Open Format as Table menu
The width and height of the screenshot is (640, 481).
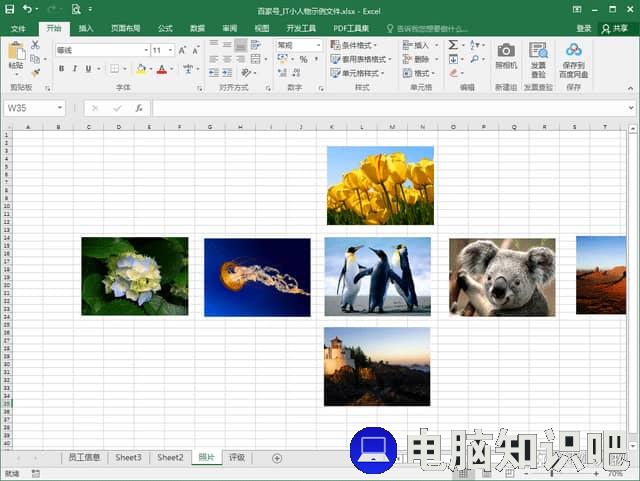[x=361, y=59]
